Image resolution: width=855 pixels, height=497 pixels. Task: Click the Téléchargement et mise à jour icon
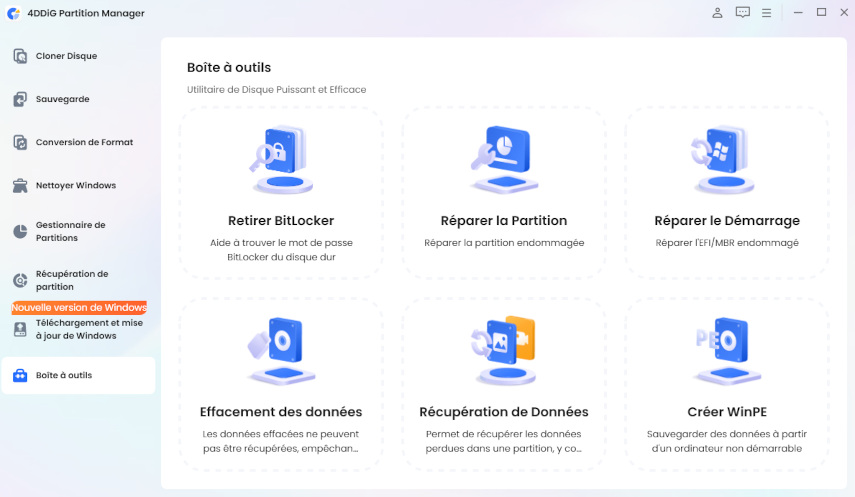(20, 329)
